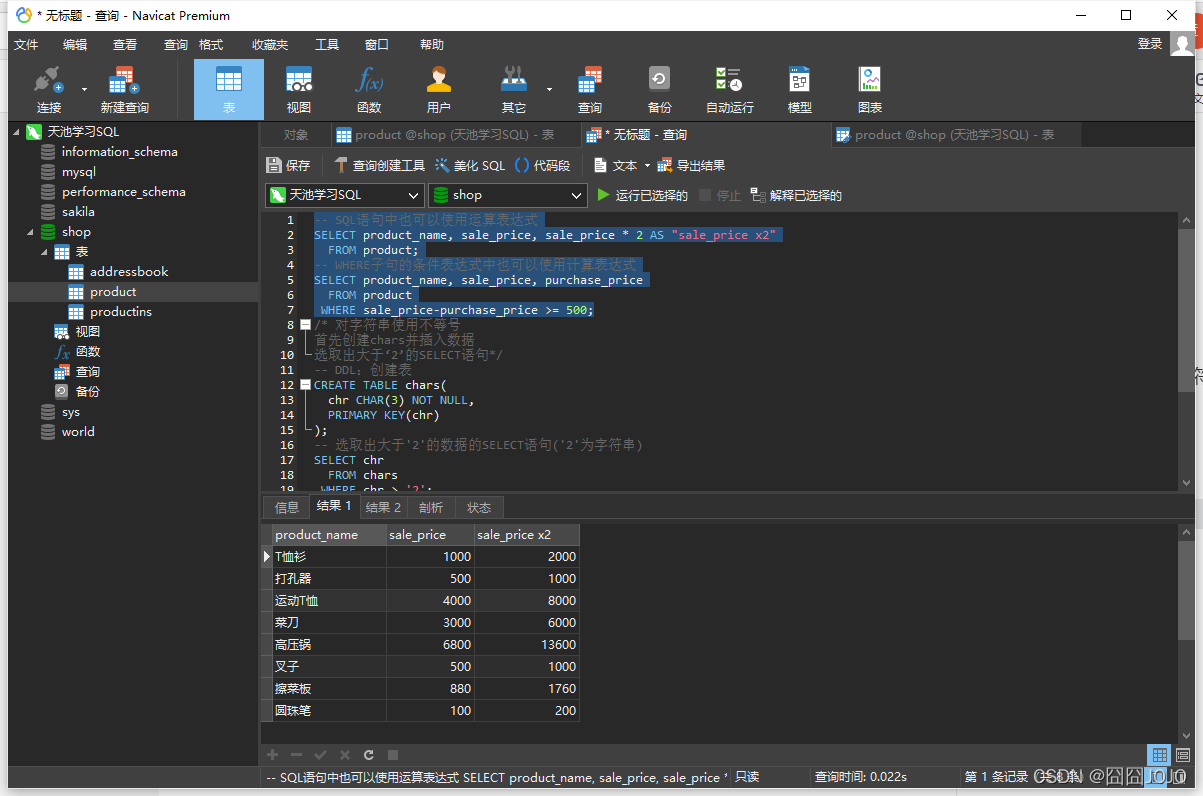
Task: Open the 其它 dropdown arrow
Action: 549,89
